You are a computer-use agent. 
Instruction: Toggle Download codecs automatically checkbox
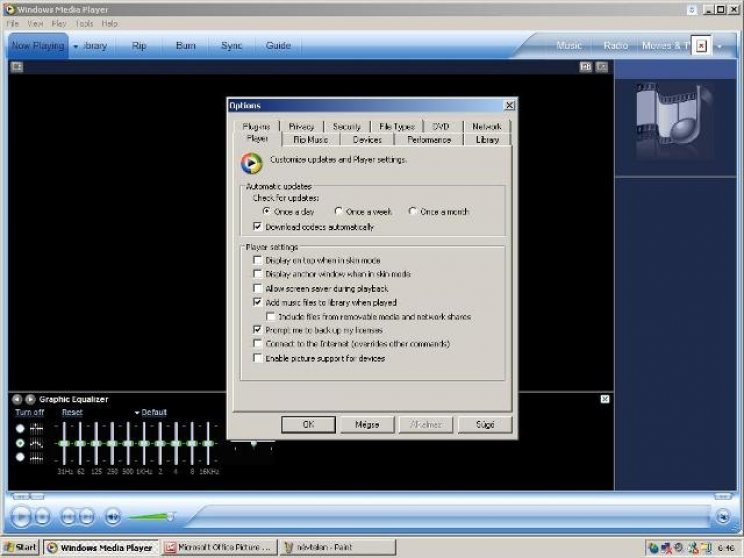(258, 226)
